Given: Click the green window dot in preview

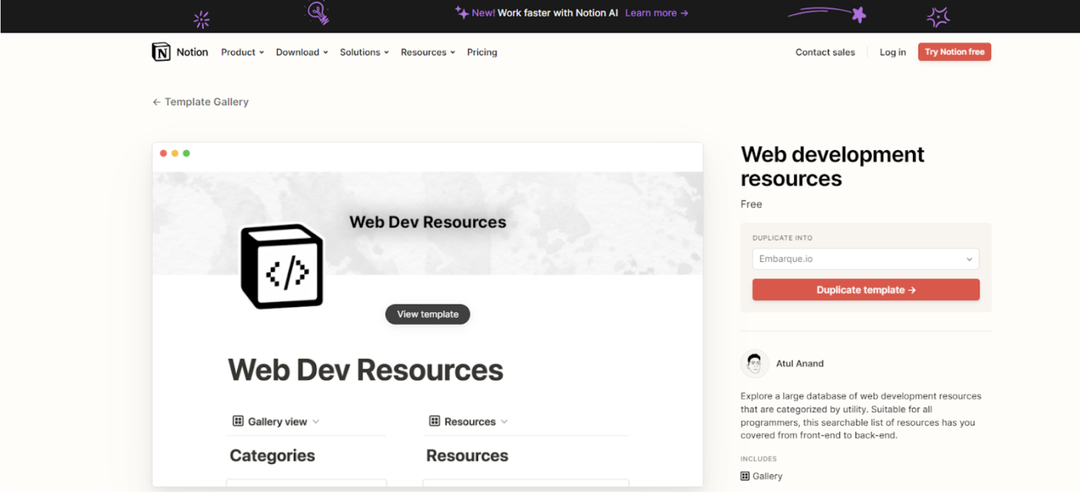Looking at the screenshot, I should [187, 153].
